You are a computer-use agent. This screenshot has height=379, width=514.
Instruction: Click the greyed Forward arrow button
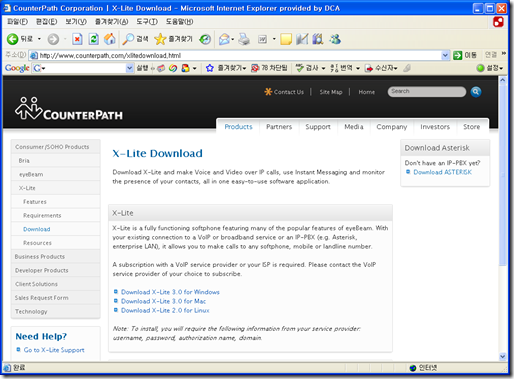click(53, 39)
